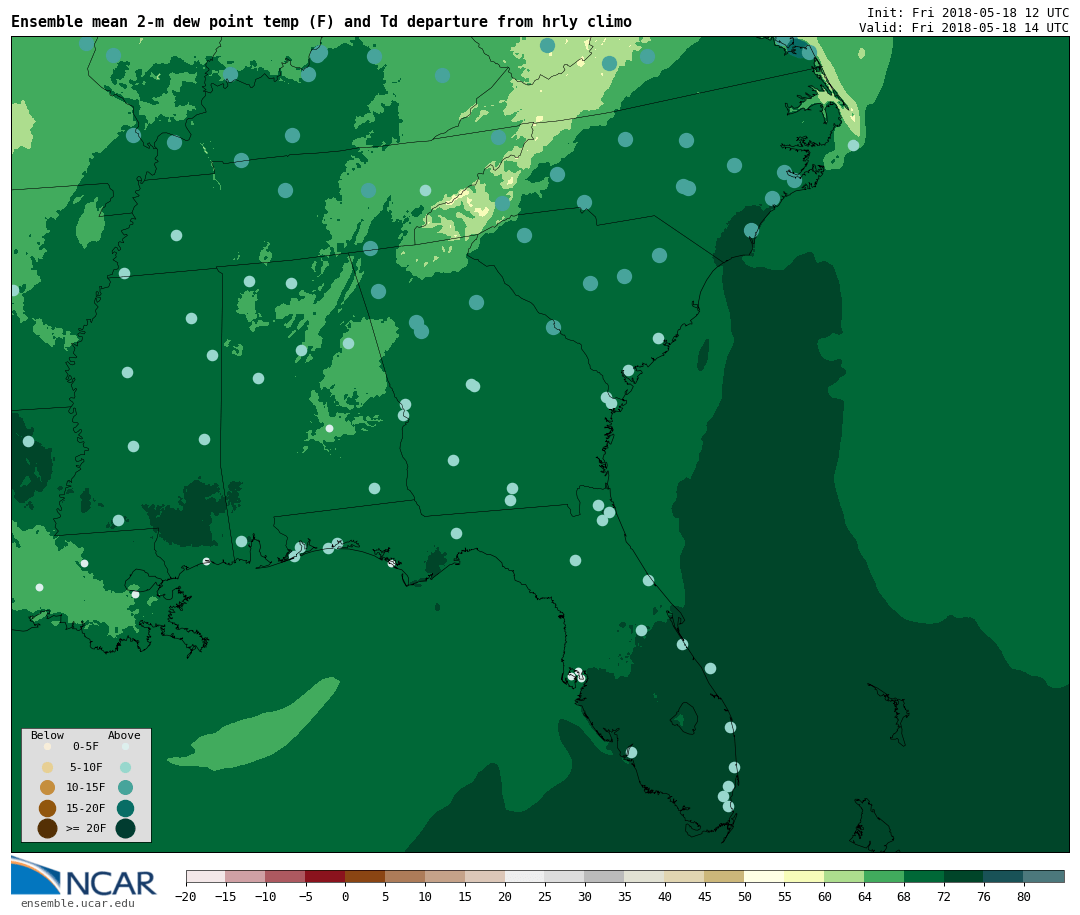The width and height of the screenshot is (1080, 915).
Task: Select the Below >= 20F dark brown circle
Action: coord(48,828)
